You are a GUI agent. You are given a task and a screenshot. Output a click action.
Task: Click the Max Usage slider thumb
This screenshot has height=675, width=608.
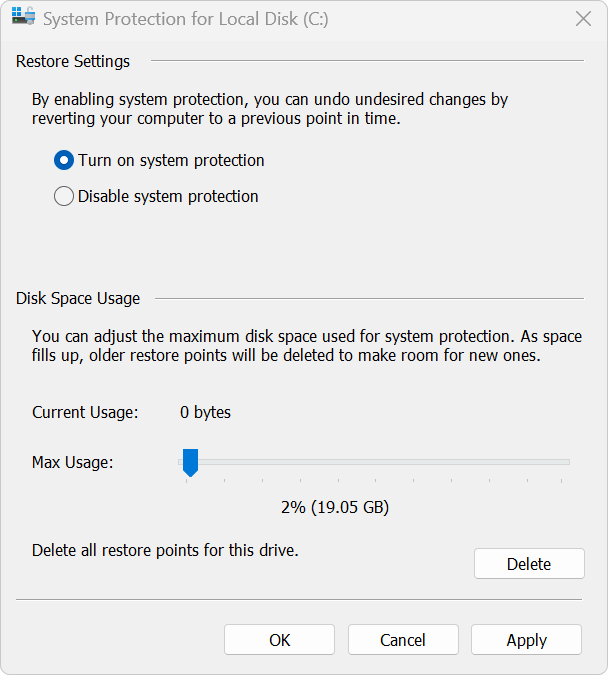pyautogui.click(x=190, y=462)
